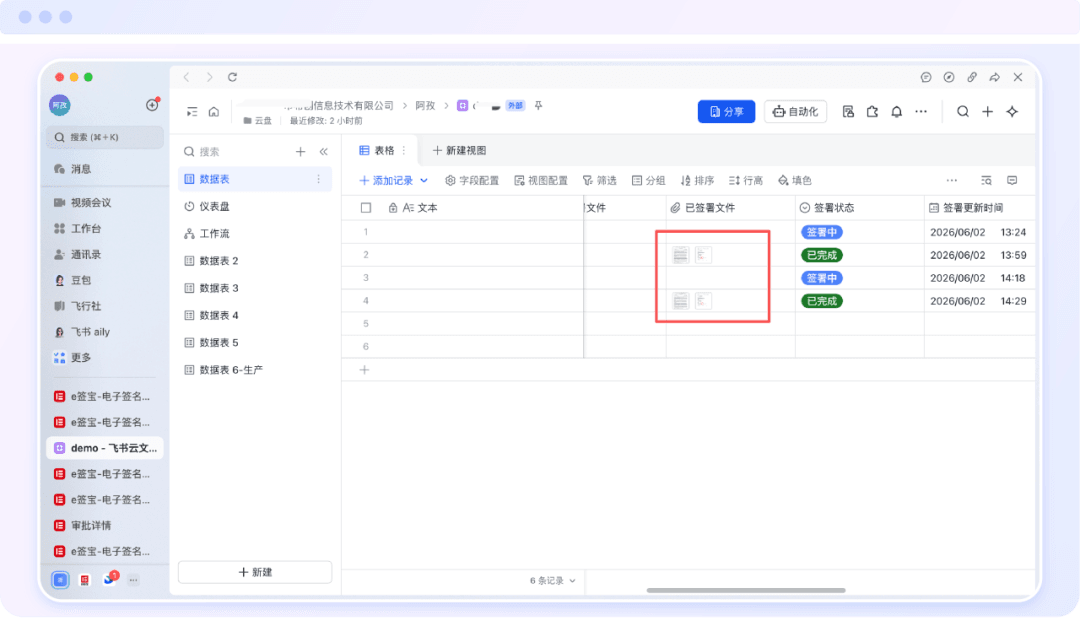Viewport: 1080px width, 626px height.
Task: Open the 字段配置 field settings
Action: pyautogui.click(x=472, y=180)
